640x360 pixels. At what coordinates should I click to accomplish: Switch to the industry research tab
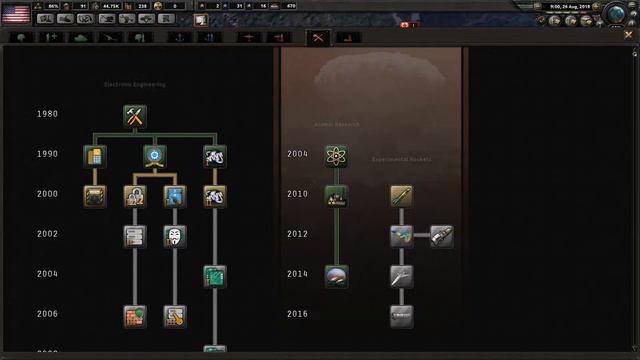348,38
